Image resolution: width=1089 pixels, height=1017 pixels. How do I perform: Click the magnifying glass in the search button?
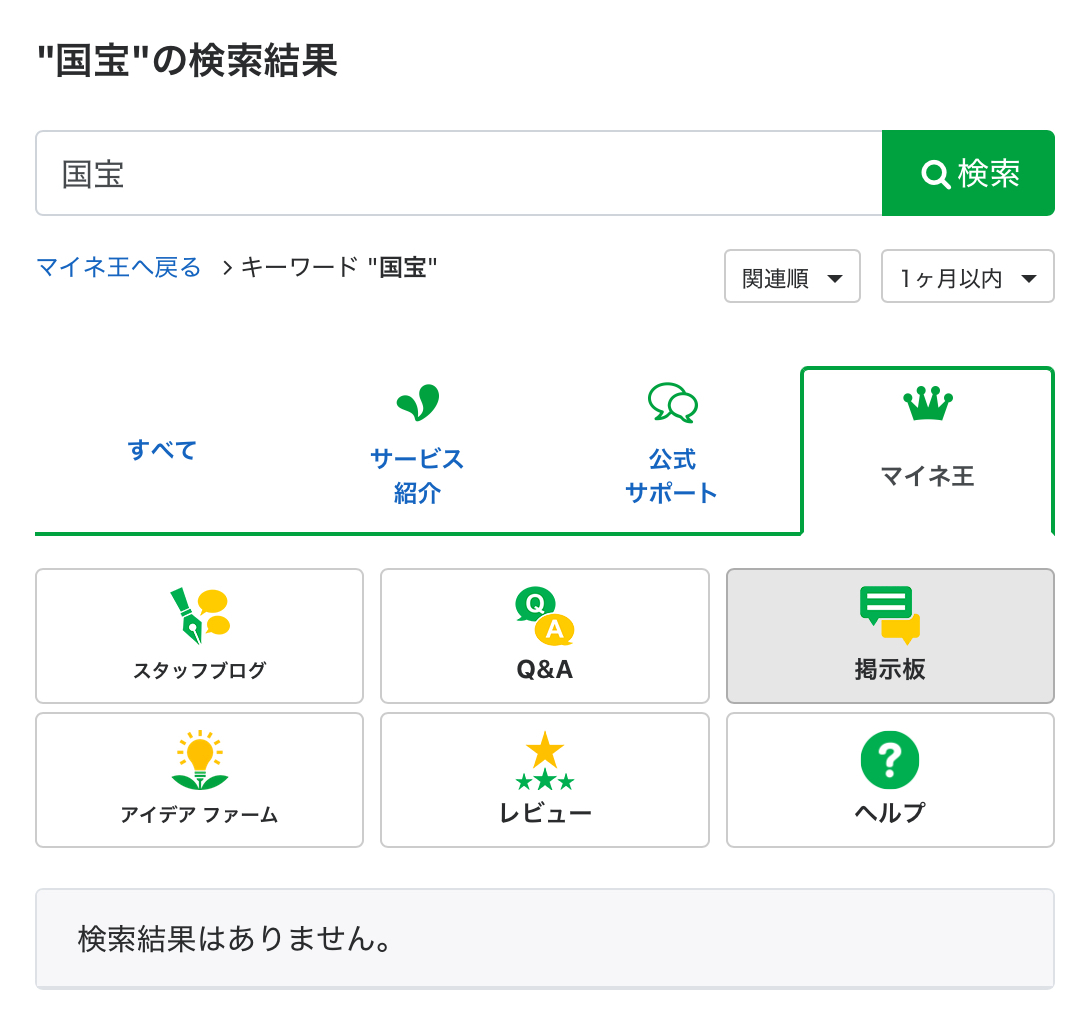(936, 174)
